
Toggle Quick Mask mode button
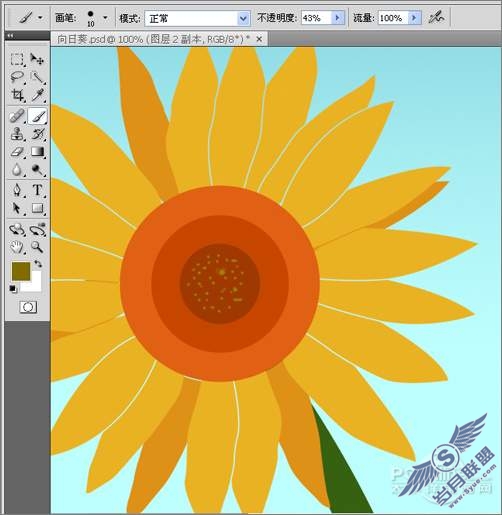coord(28,307)
